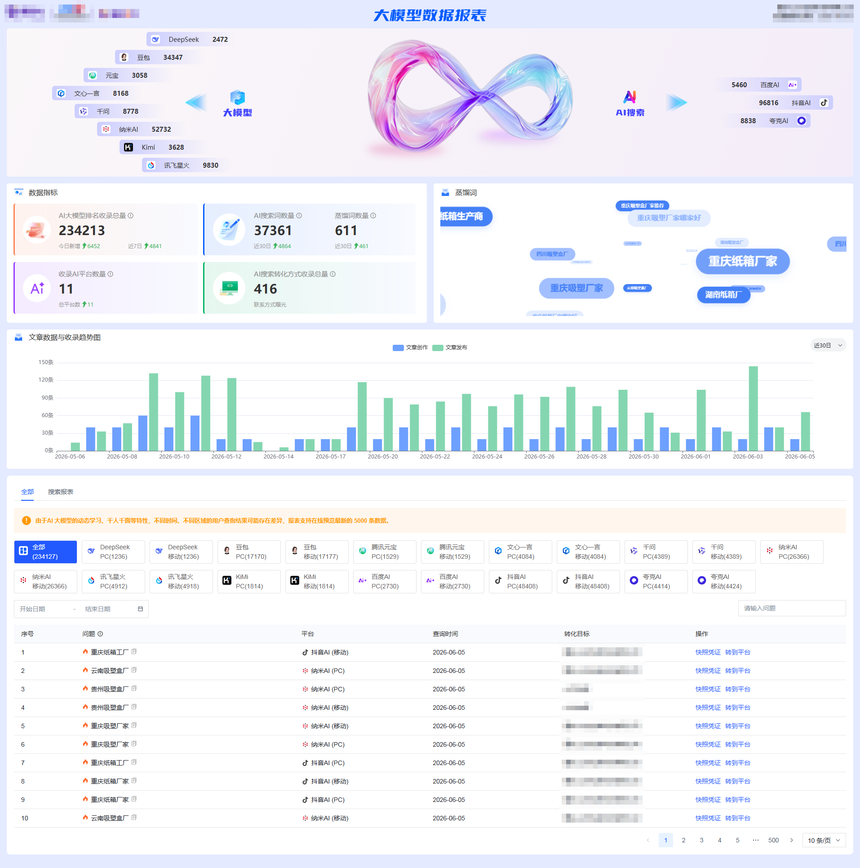This screenshot has width=860, height=868.
Task: Select 百度AI PC(2730) platform filter
Action: (x=385, y=581)
